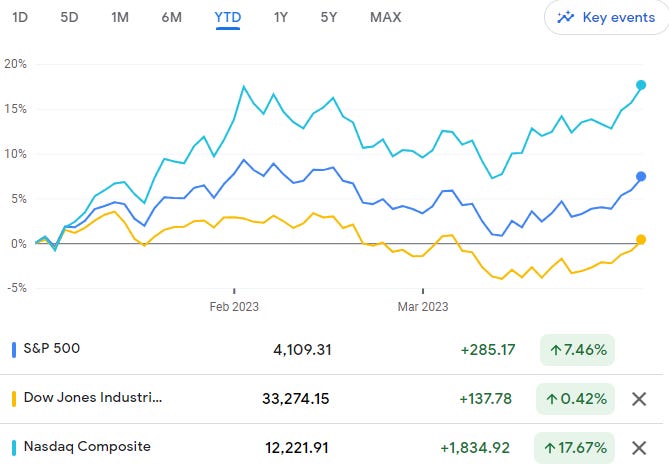The width and height of the screenshot is (669, 470).
Task: Click the Nasdaq teal color marker
Action: click(14, 448)
